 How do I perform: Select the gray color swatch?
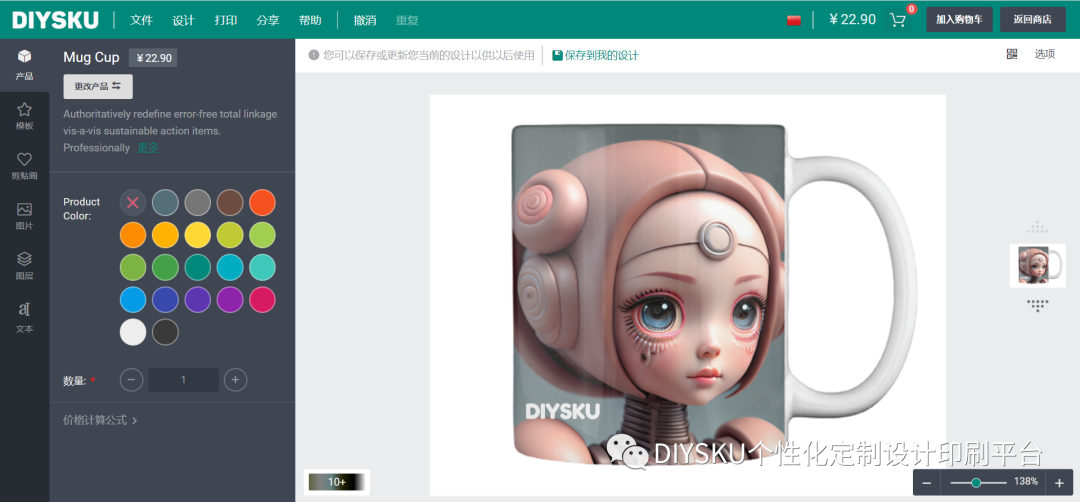coord(198,202)
